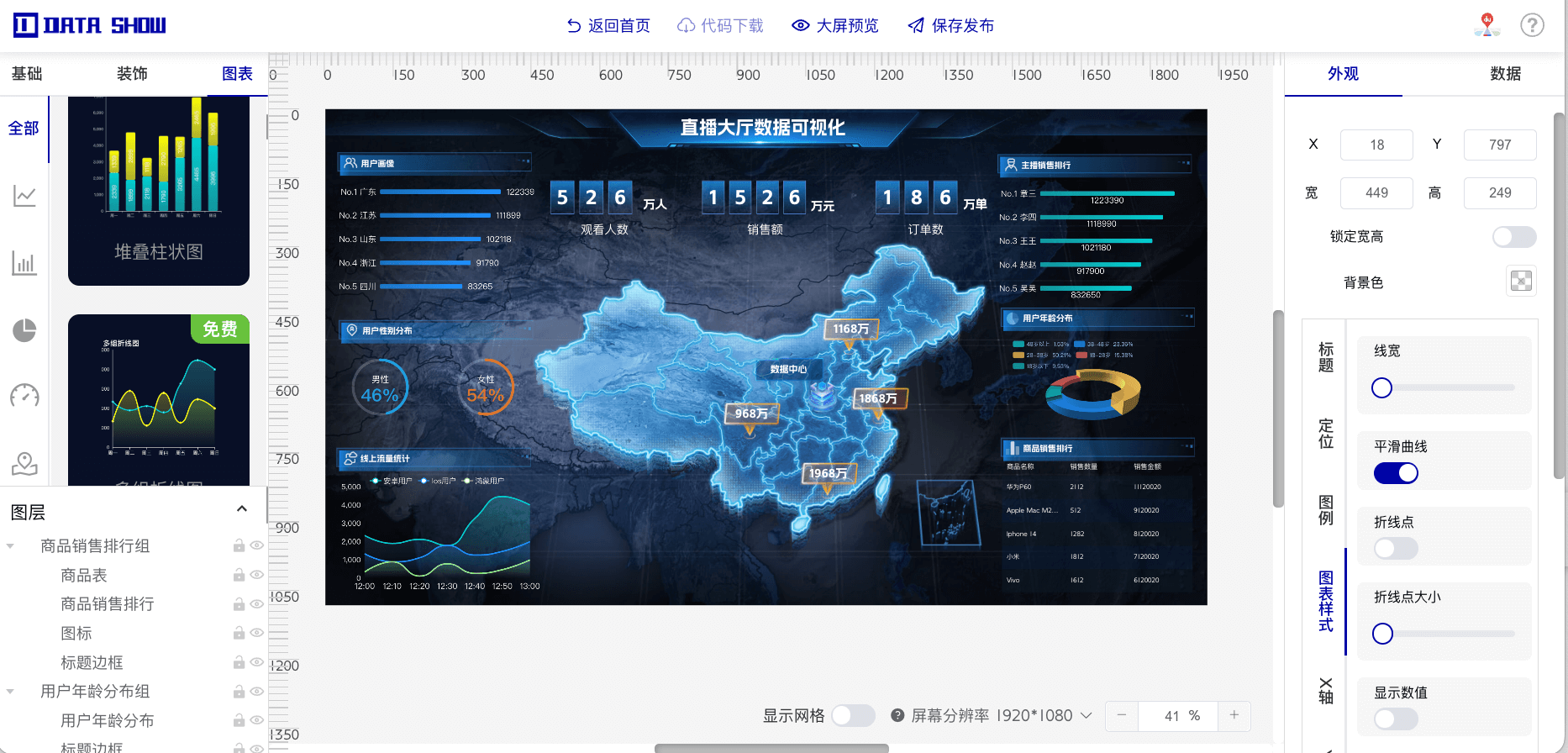The height and width of the screenshot is (753, 1568).
Task: Select the gauge chart category icon
Action: 24,396
